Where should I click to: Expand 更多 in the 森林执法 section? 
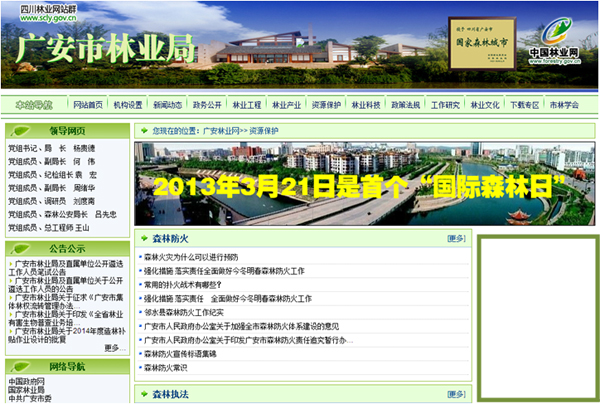click(456, 395)
